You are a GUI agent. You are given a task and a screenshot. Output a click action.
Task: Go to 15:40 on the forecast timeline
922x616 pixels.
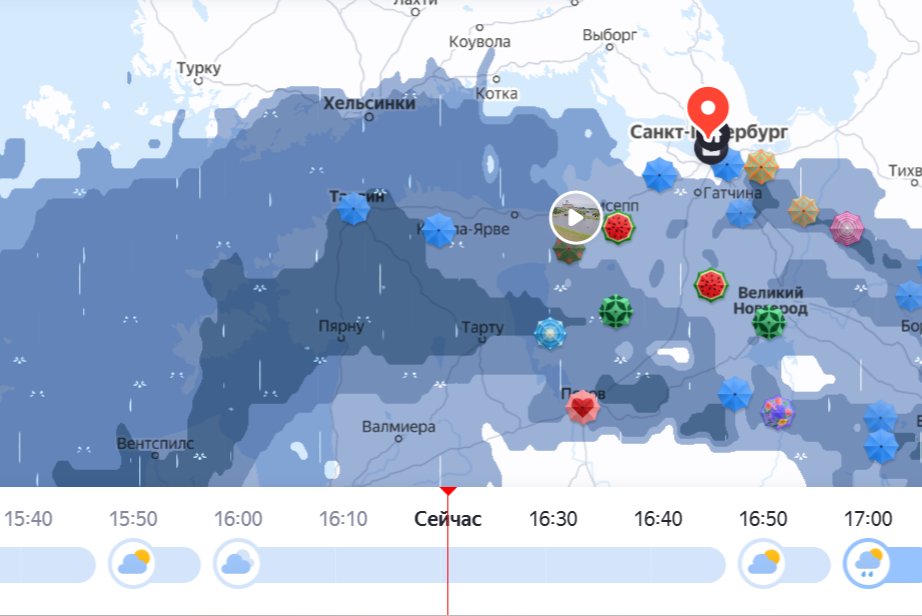pyautogui.click(x=28, y=519)
